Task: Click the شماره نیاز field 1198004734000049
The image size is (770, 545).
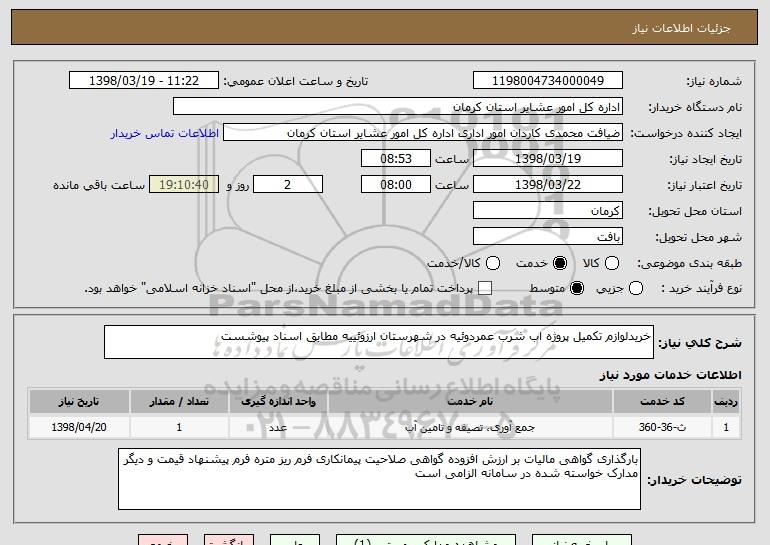Action: 548,81
